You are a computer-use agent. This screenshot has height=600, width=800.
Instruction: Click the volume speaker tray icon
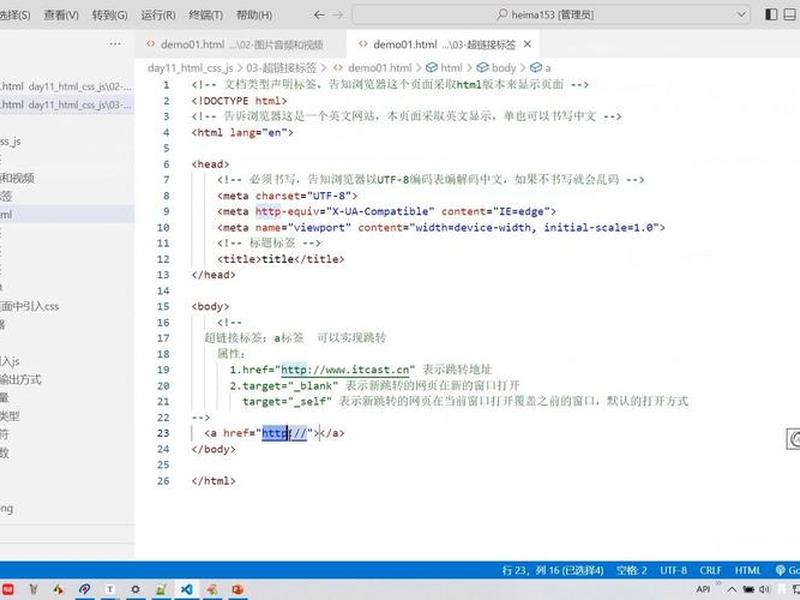tap(764, 590)
